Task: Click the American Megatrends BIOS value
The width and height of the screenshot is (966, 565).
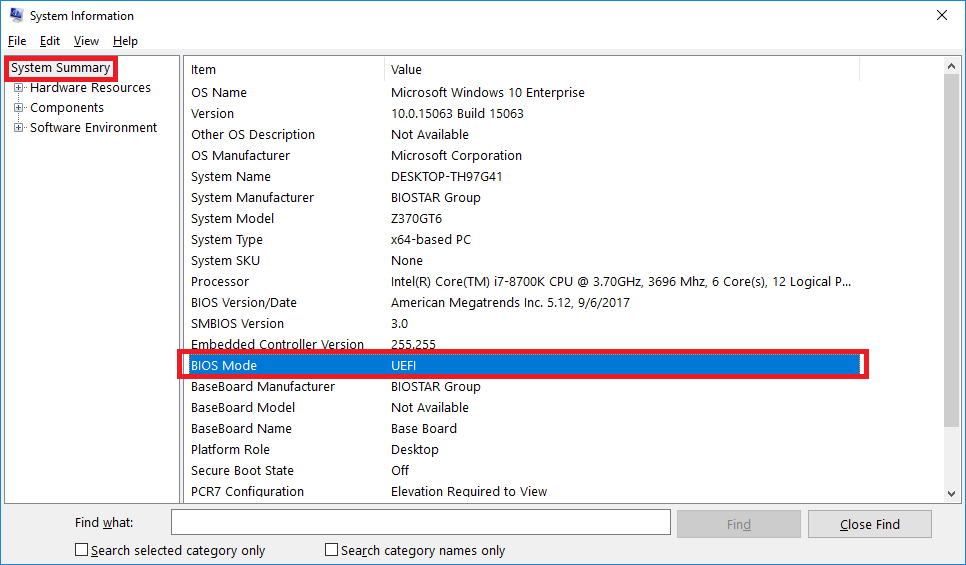Action: (x=510, y=303)
